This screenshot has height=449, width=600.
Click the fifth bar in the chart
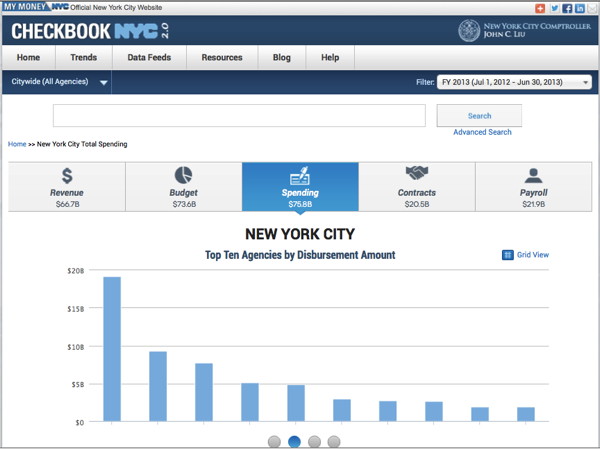click(x=296, y=403)
